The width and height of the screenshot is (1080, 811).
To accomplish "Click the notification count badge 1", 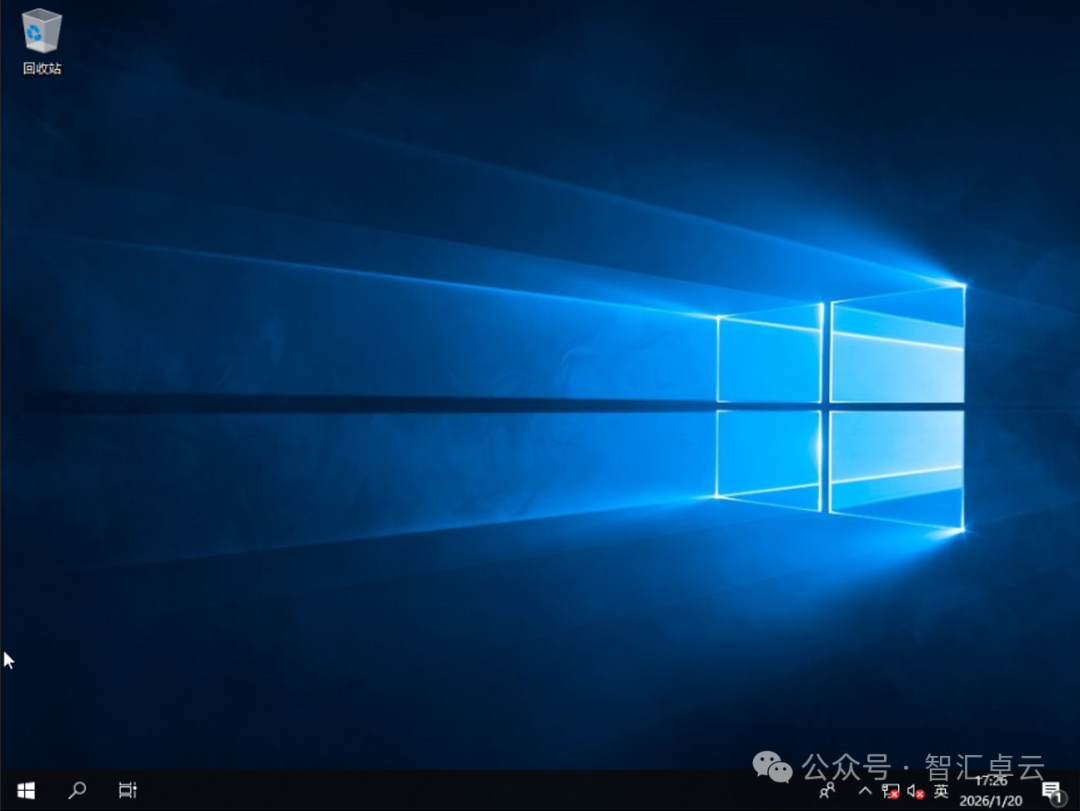I will 1058,798.
